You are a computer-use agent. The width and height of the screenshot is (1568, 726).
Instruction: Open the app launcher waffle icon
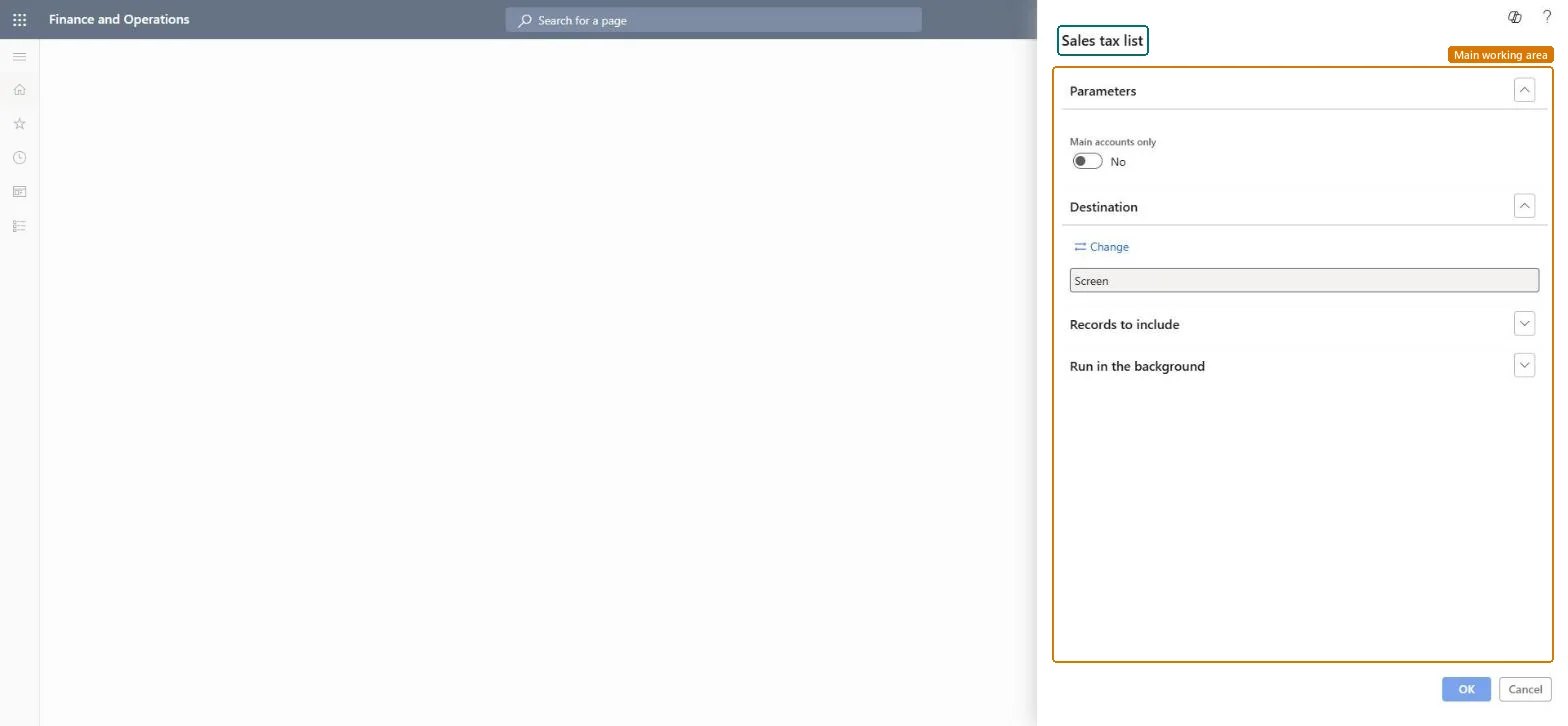19,19
